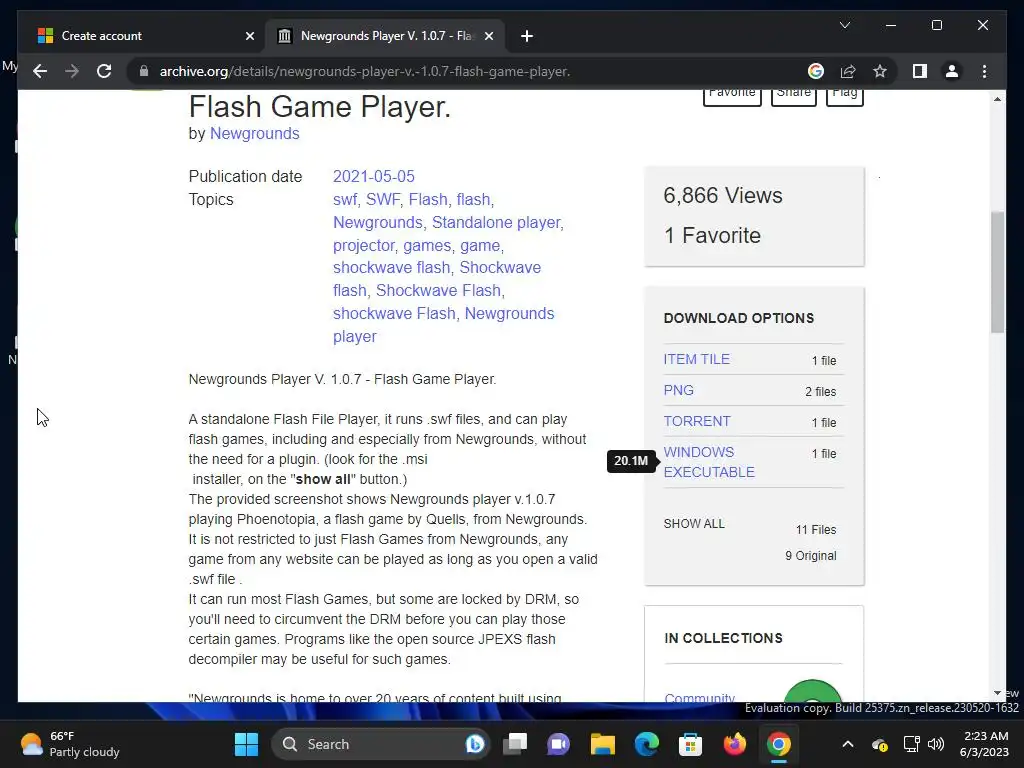View site information lock icon
Screen dimensions: 1024x768
click(x=144, y=71)
